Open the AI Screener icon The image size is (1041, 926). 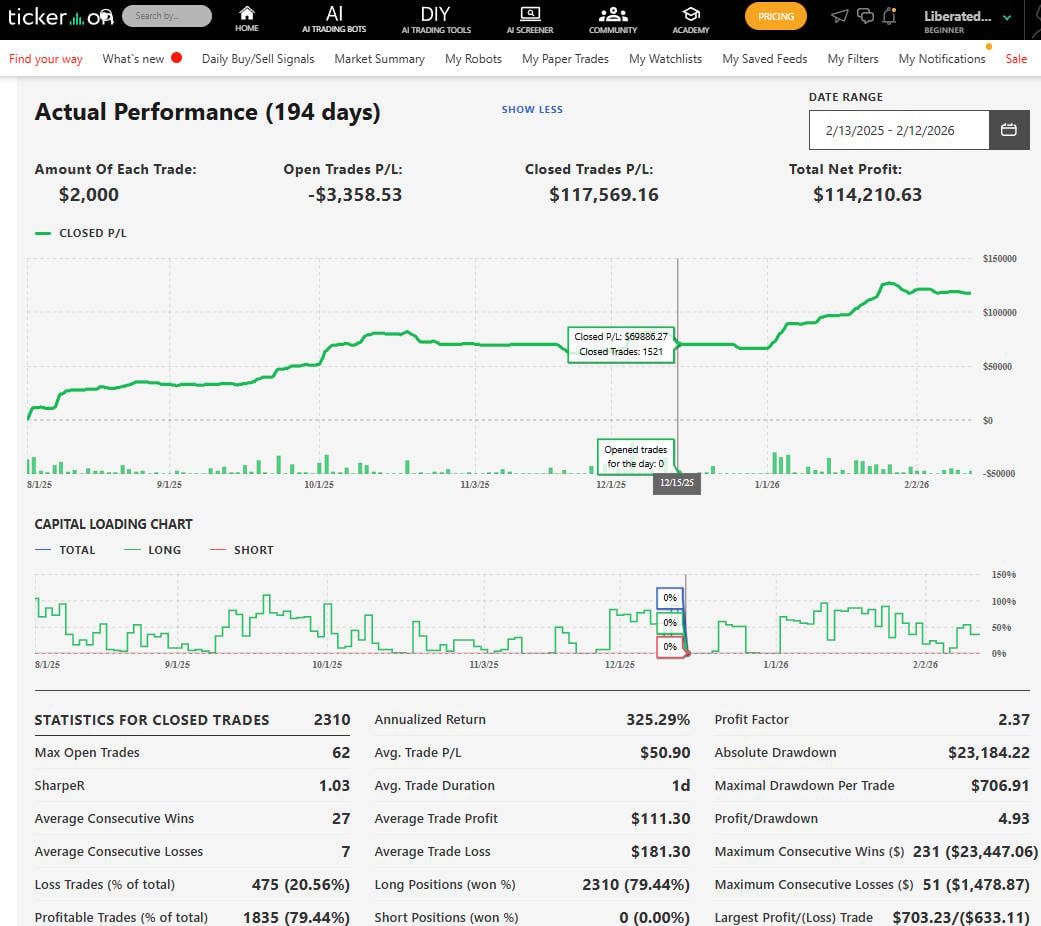[x=530, y=19]
